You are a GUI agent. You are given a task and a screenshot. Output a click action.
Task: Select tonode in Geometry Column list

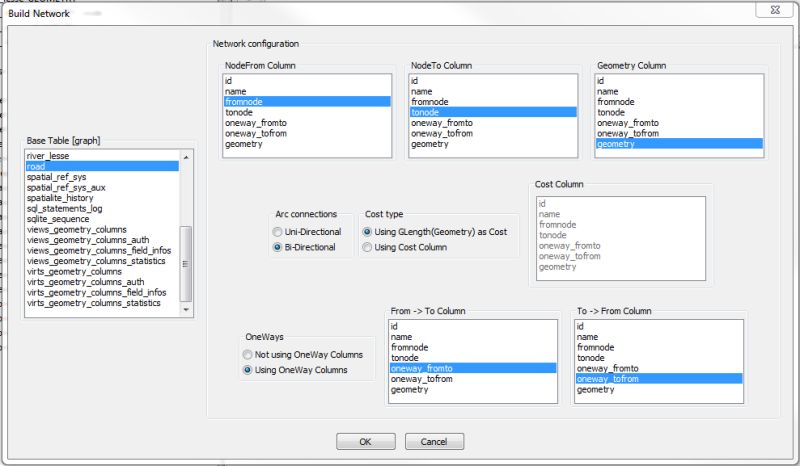680,112
